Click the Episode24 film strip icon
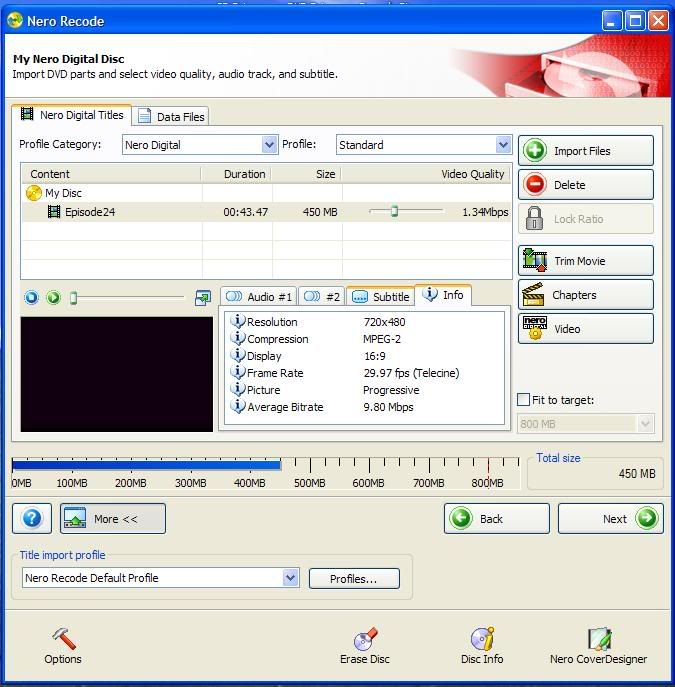The image size is (675, 687). (x=54, y=212)
